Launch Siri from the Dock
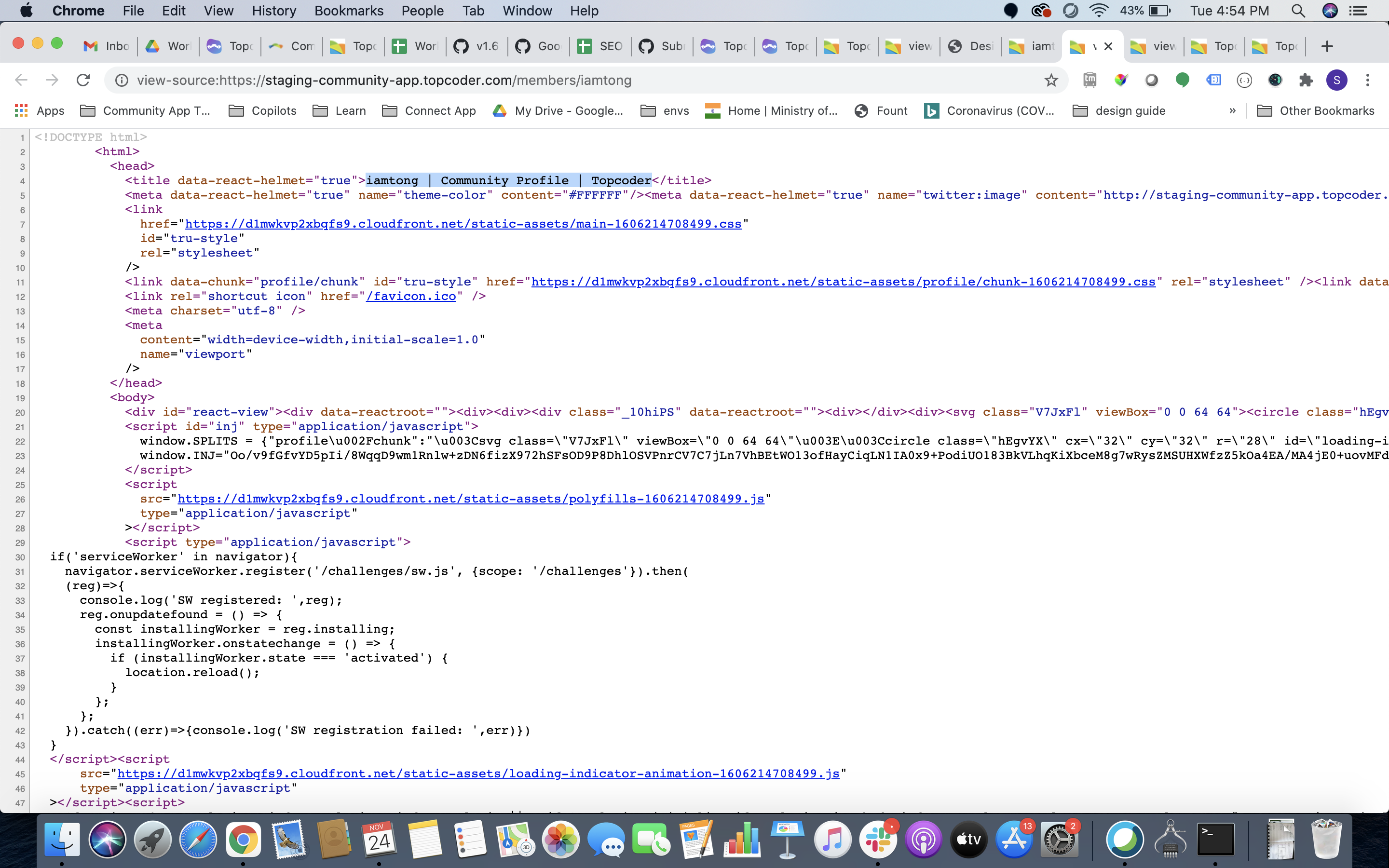This screenshot has height=868, width=1389. (x=108, y=839)
